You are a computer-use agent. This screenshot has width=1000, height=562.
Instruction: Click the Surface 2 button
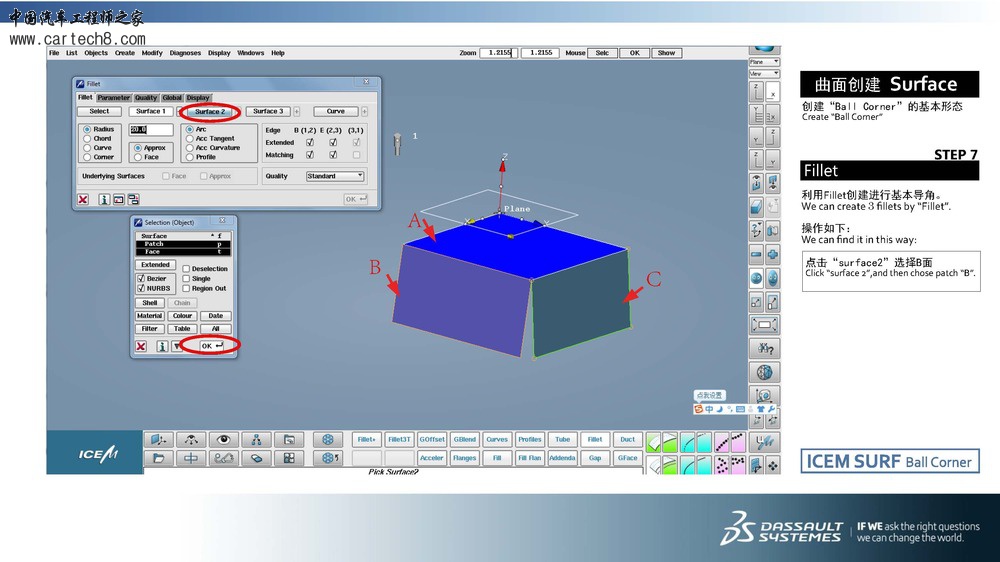[209, 112]
